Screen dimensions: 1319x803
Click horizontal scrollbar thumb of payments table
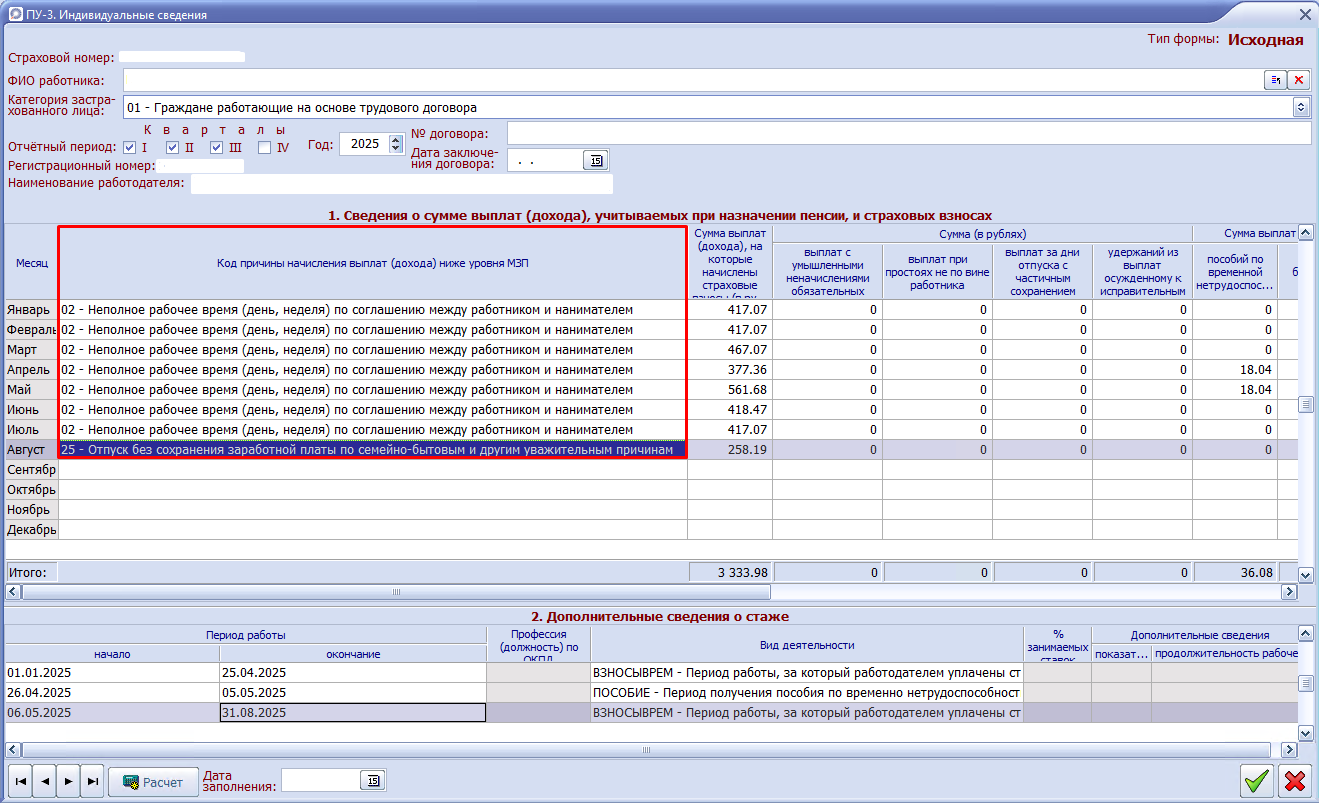[396, 592]
